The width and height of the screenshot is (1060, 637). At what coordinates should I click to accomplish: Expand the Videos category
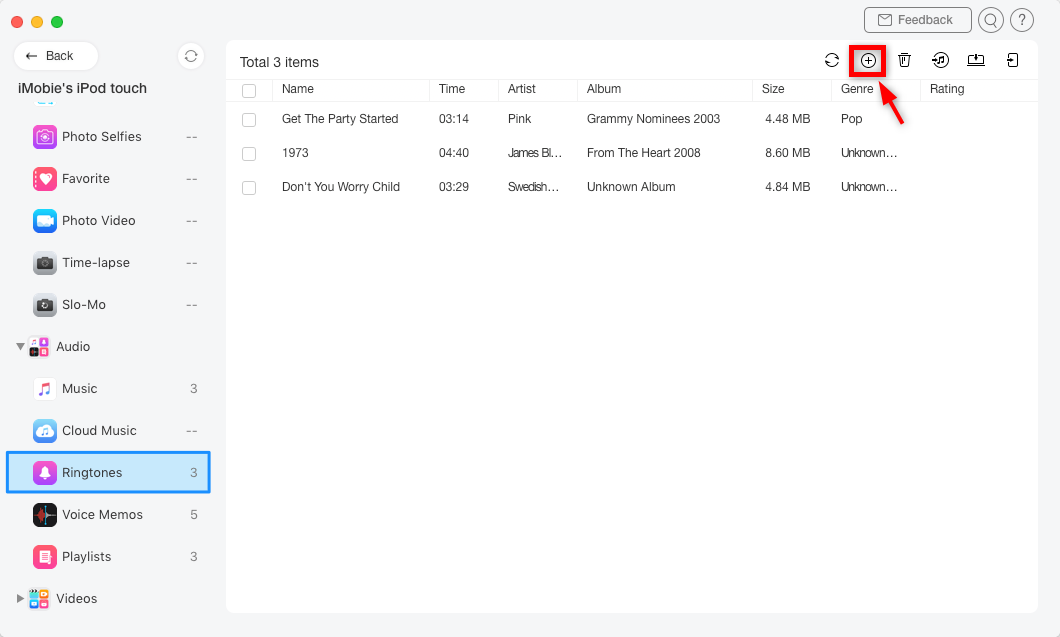[21, 599]
